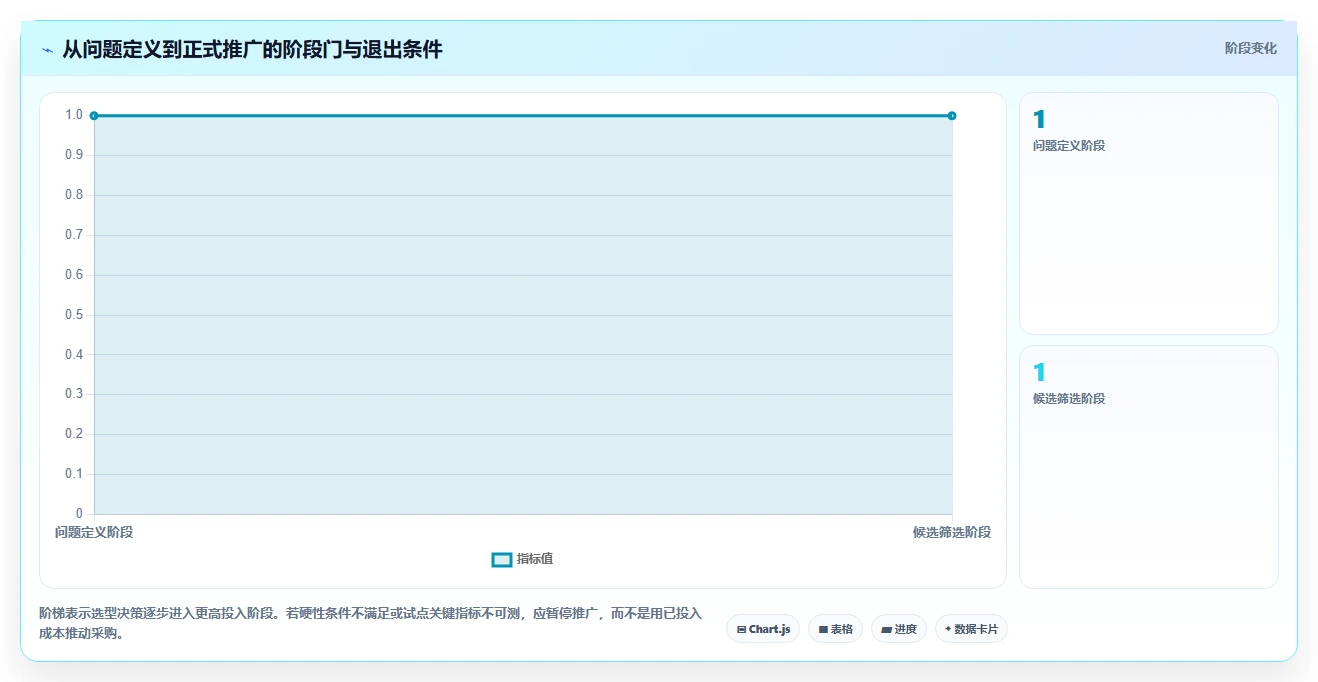This screenshot has width=1318, height=682.
Task: Click the x-axis label 问题定义阶段
Action: click(x=94, y=532)
